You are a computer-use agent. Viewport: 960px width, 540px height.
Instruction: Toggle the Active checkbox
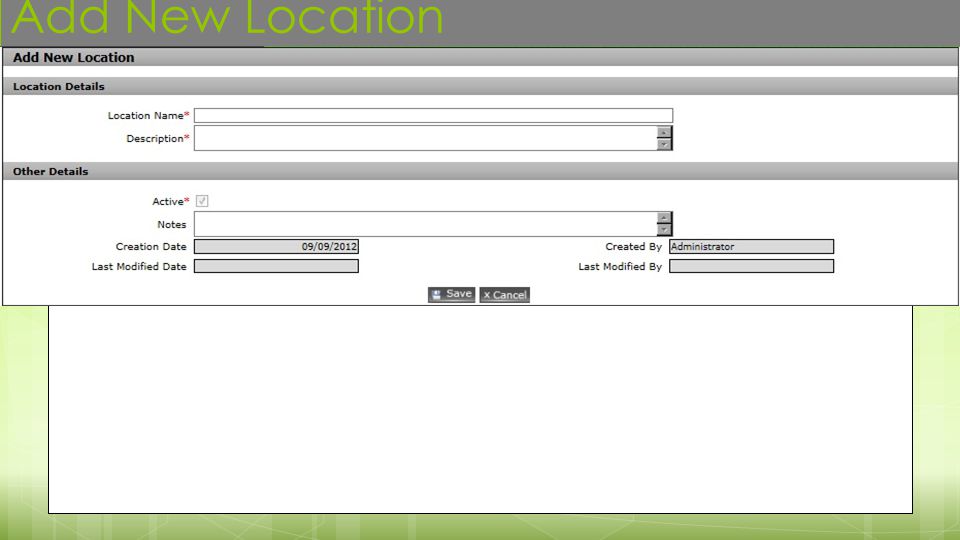(x=202, y=201)
